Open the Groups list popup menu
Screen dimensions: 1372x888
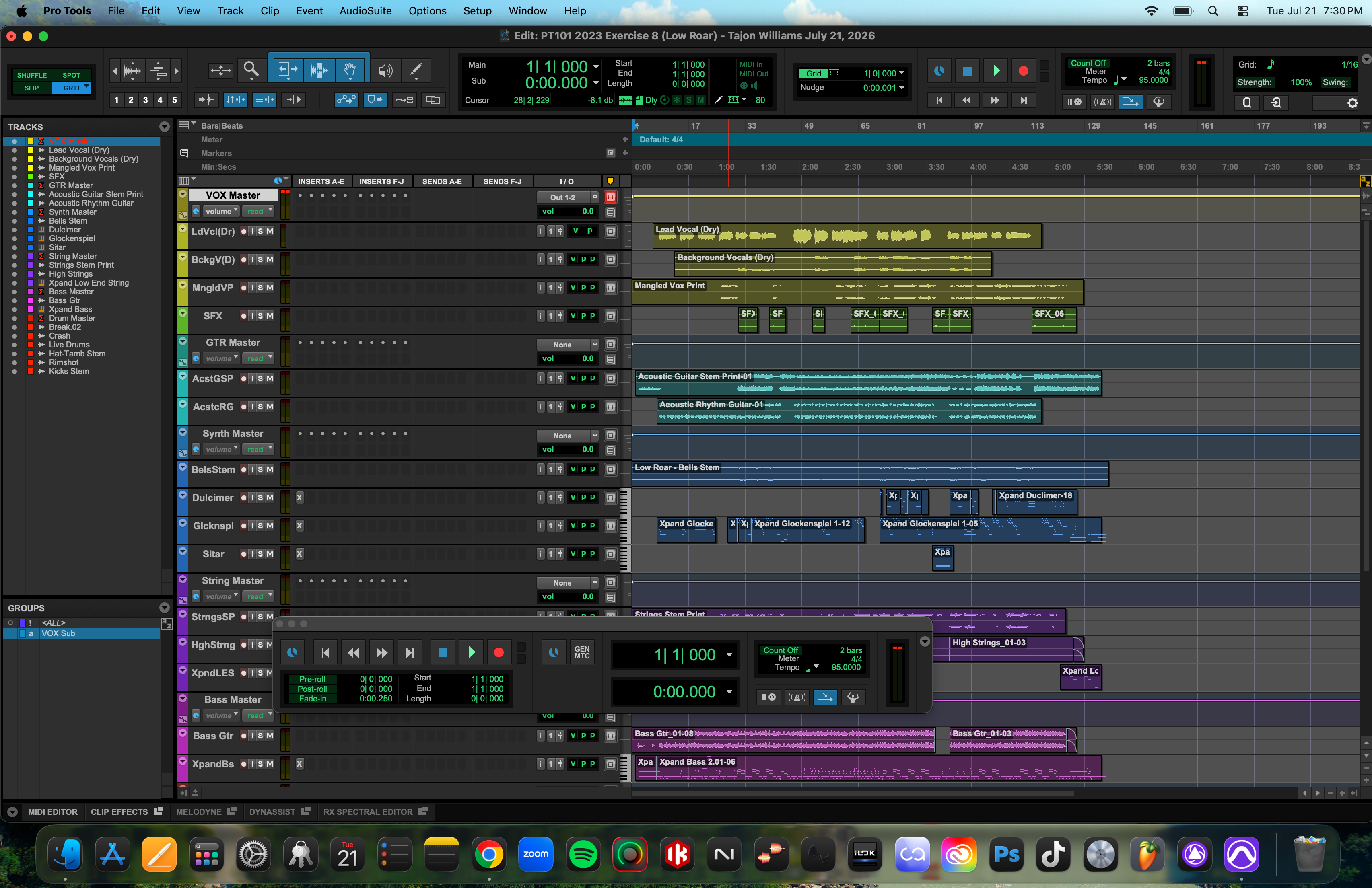pos(164,608)
